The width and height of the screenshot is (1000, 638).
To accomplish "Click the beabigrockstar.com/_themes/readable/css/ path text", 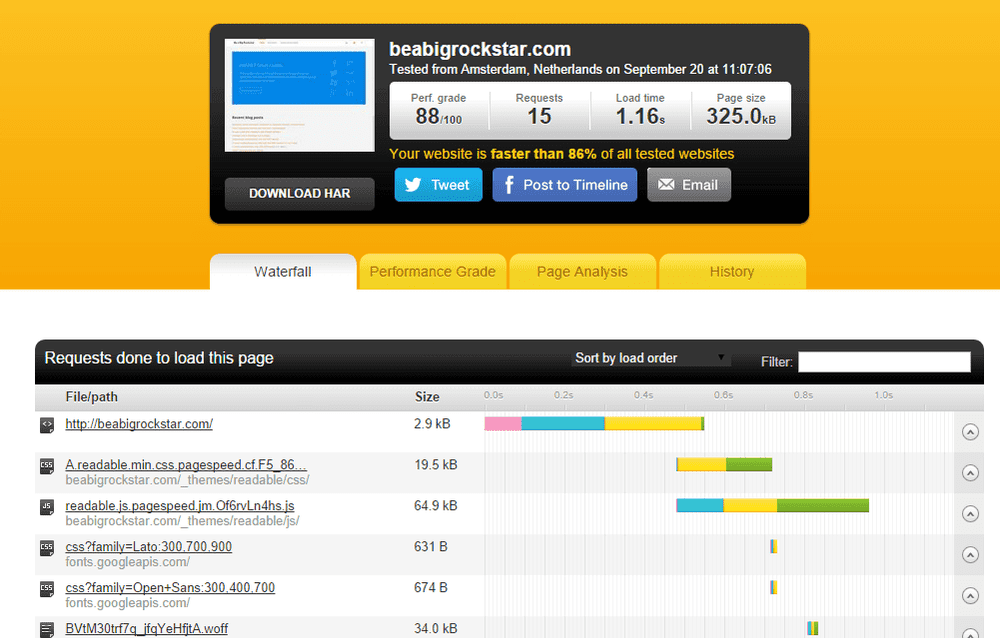I will click(187, 480).
